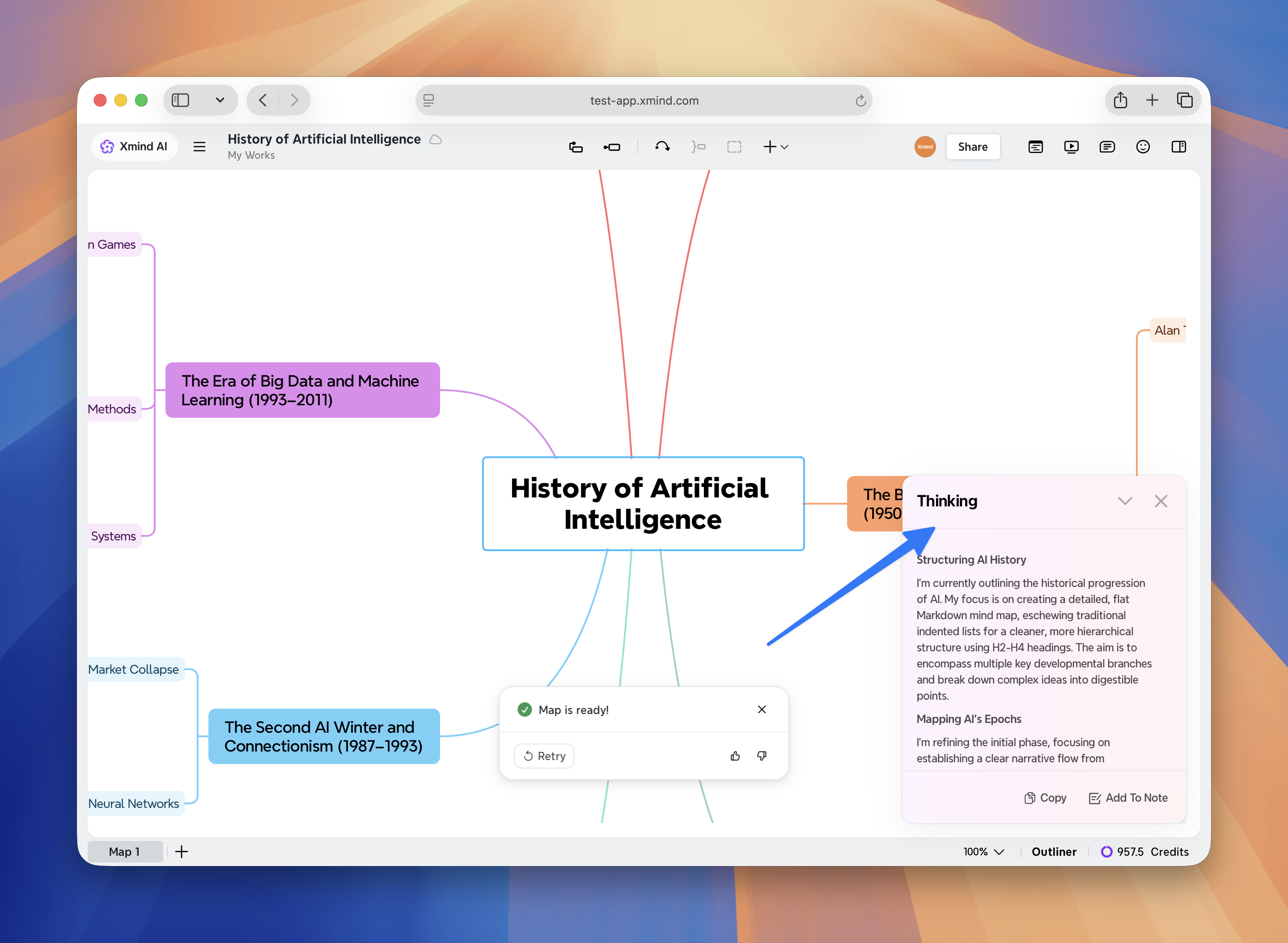Add a new sheet tab

click(182, 852)
